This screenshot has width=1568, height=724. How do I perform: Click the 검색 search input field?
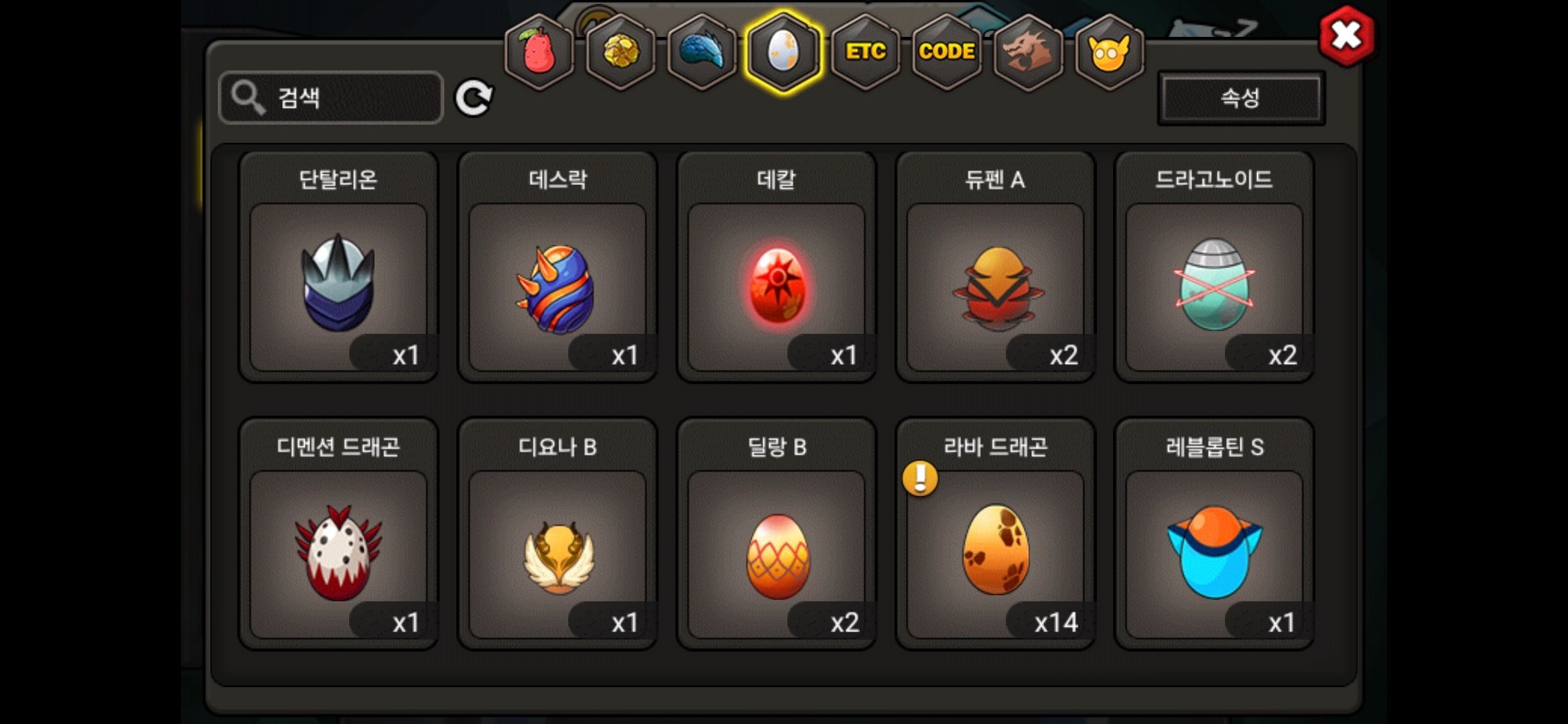[331, 98]
